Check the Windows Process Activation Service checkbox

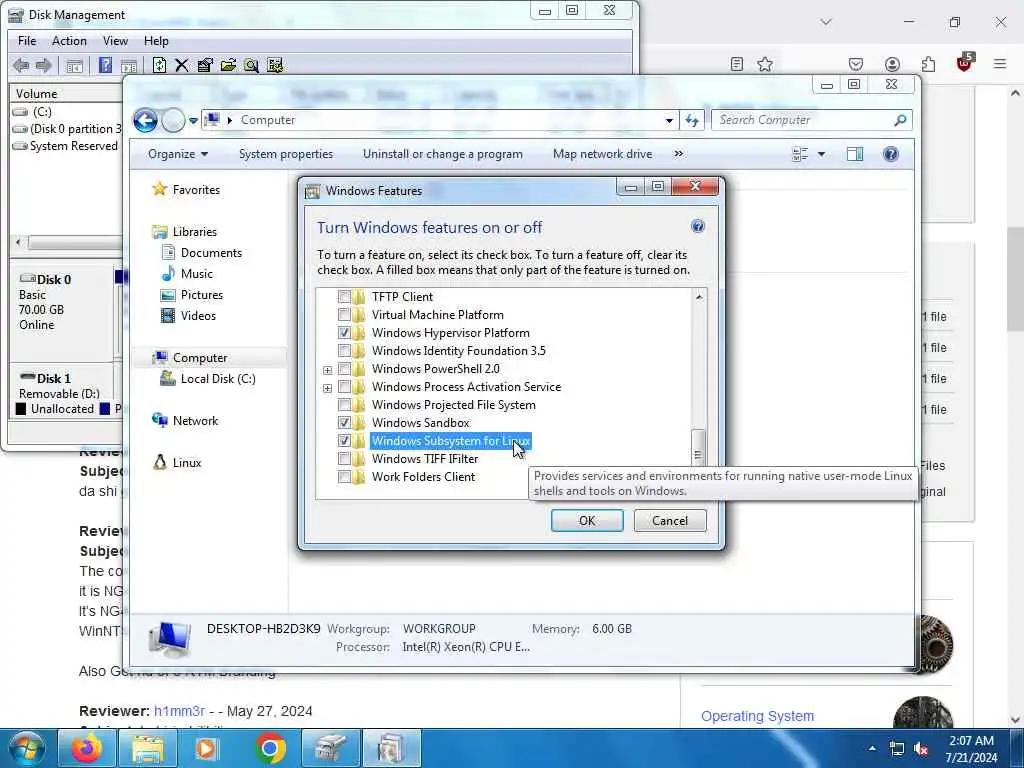coord(344,387)
